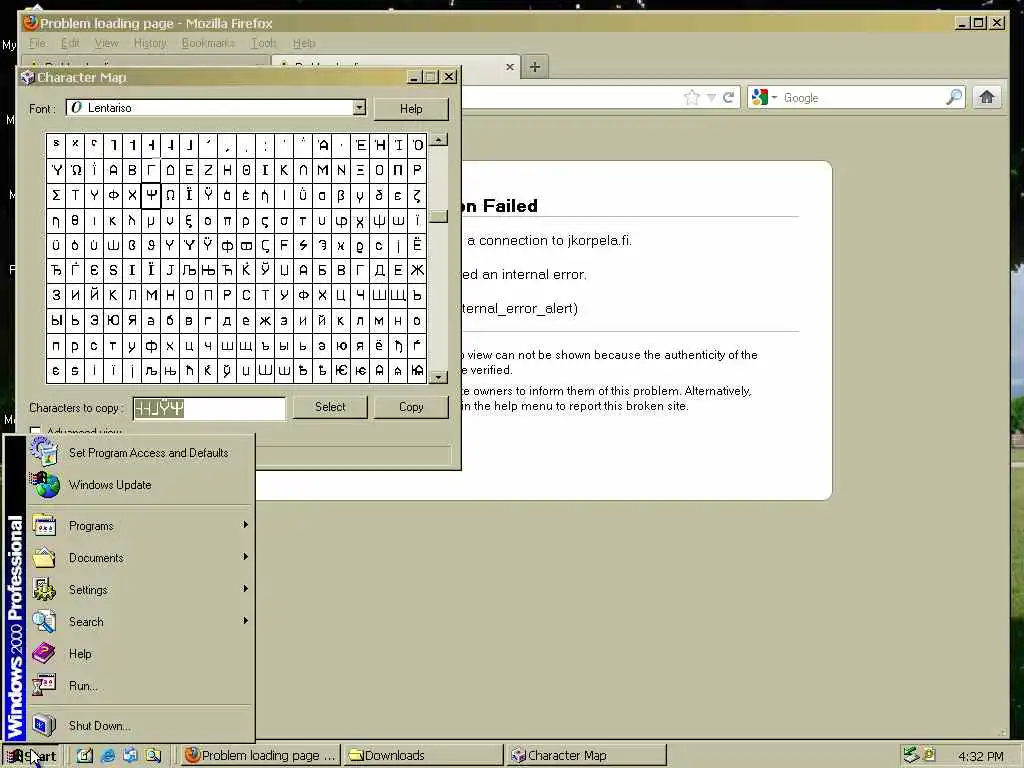Click the Firefox logo in title bar
1024x768 pixels.
point(30,24)
